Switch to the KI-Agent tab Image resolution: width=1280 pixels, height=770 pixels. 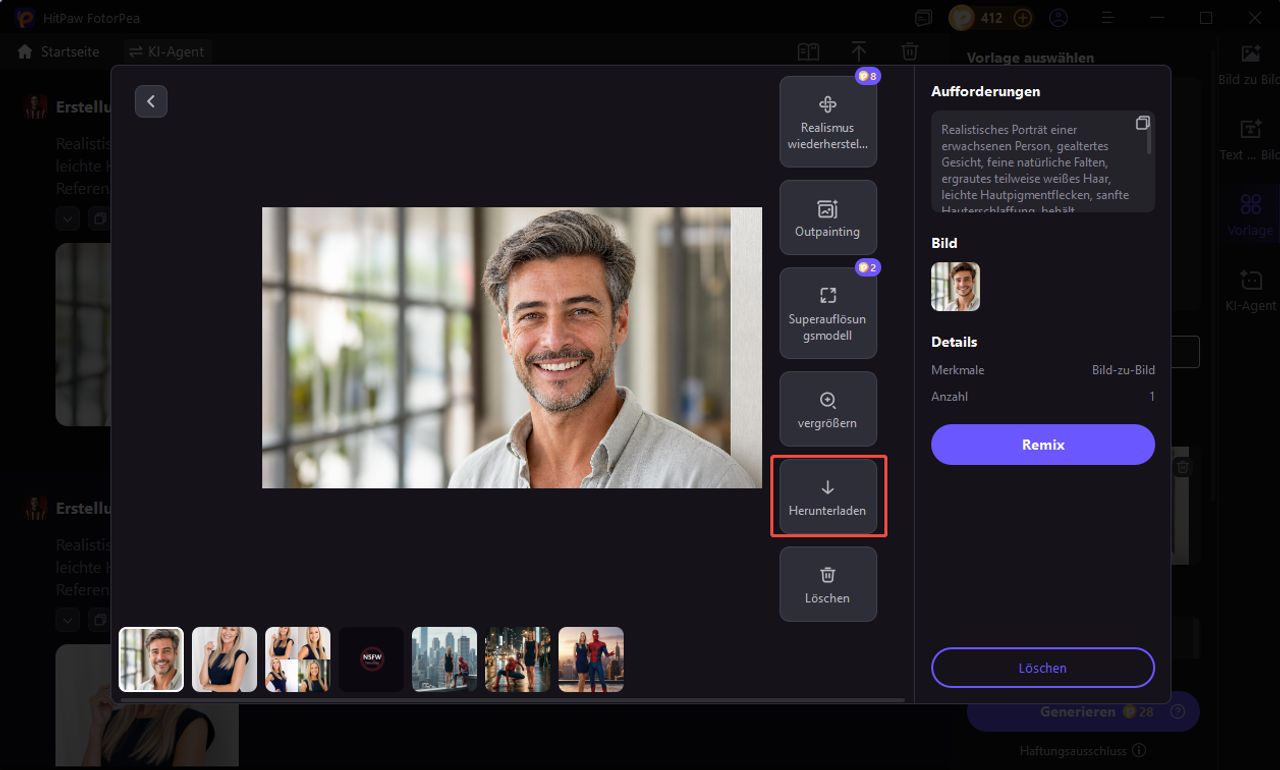(167, 52)
